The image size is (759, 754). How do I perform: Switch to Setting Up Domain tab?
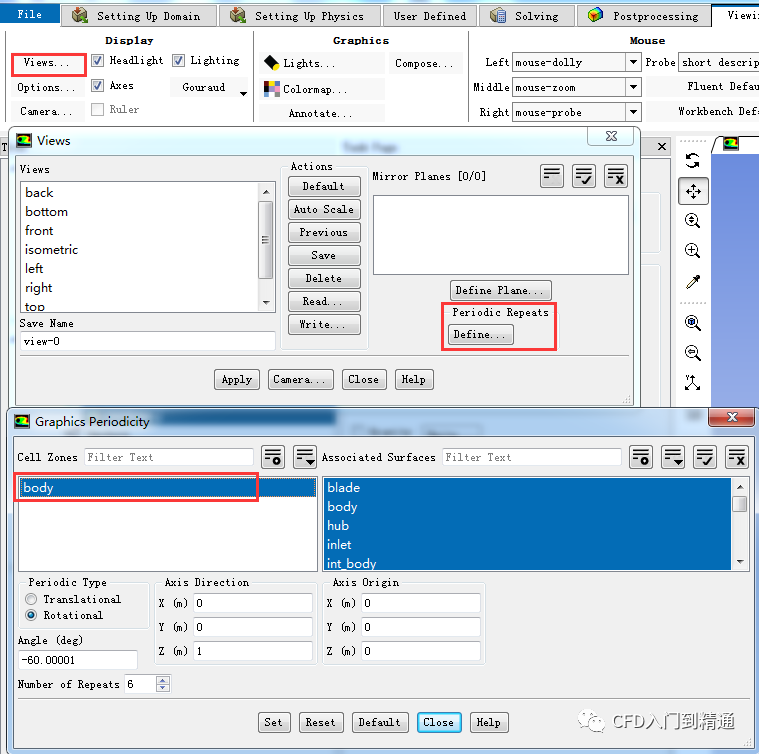[x=138, y=15]
